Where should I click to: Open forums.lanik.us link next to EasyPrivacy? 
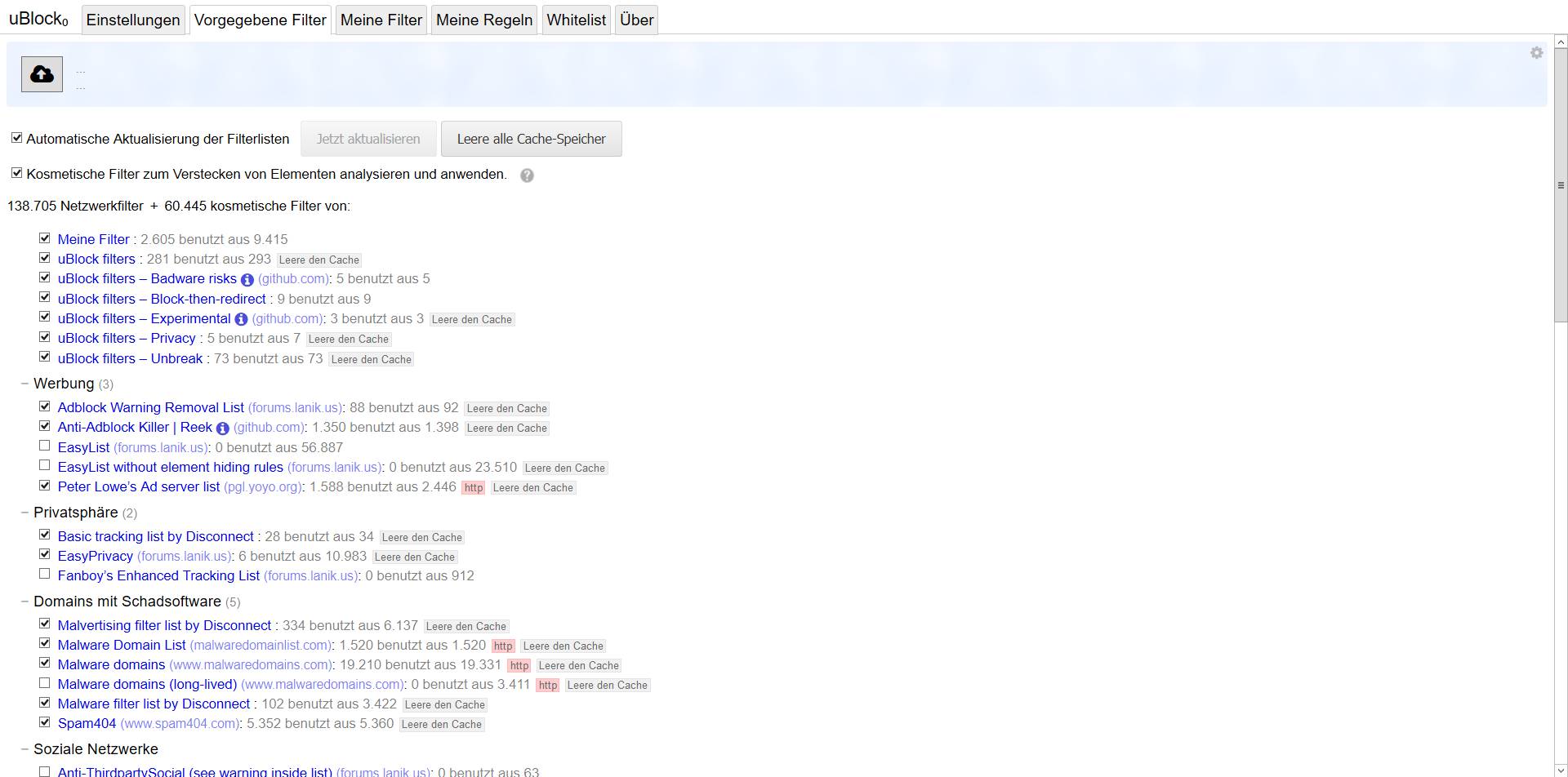(184, 556)
